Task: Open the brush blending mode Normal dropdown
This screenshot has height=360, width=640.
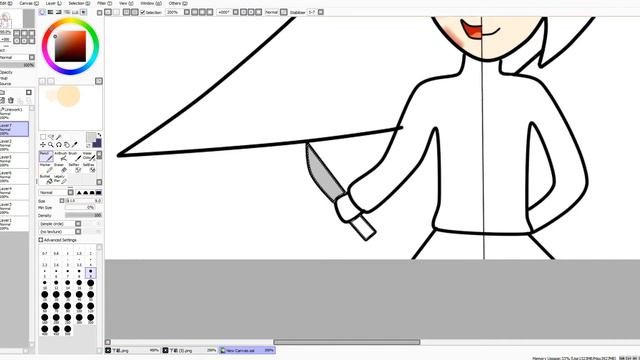Action: coord(56,192)
